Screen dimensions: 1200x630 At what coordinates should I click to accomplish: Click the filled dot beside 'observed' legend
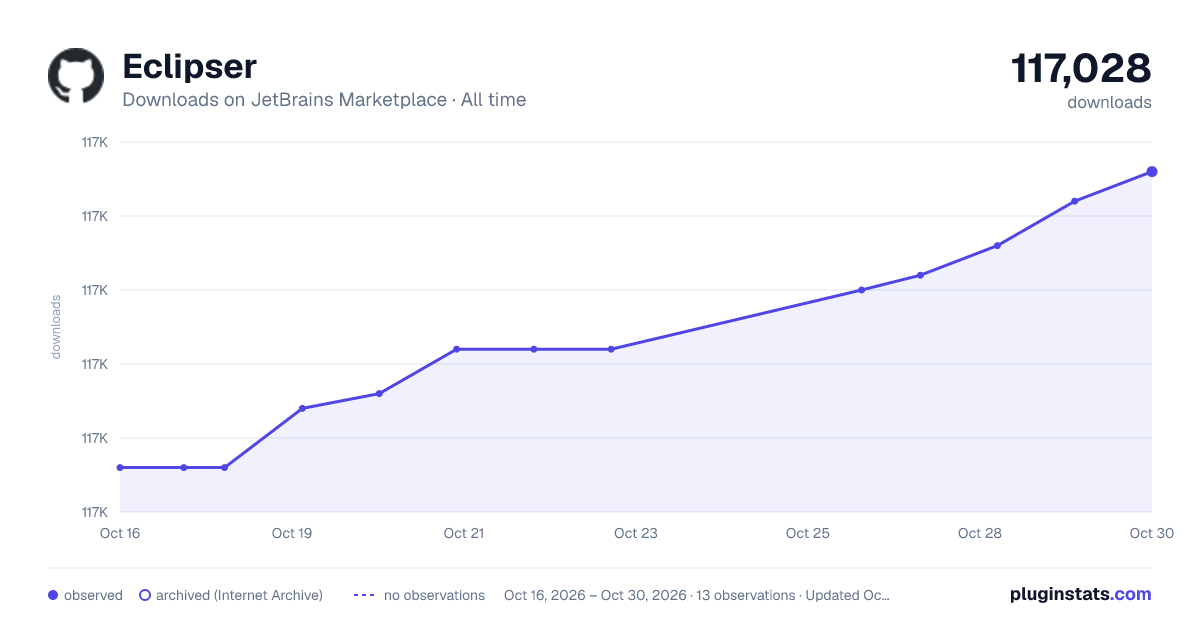click(53, 595)
